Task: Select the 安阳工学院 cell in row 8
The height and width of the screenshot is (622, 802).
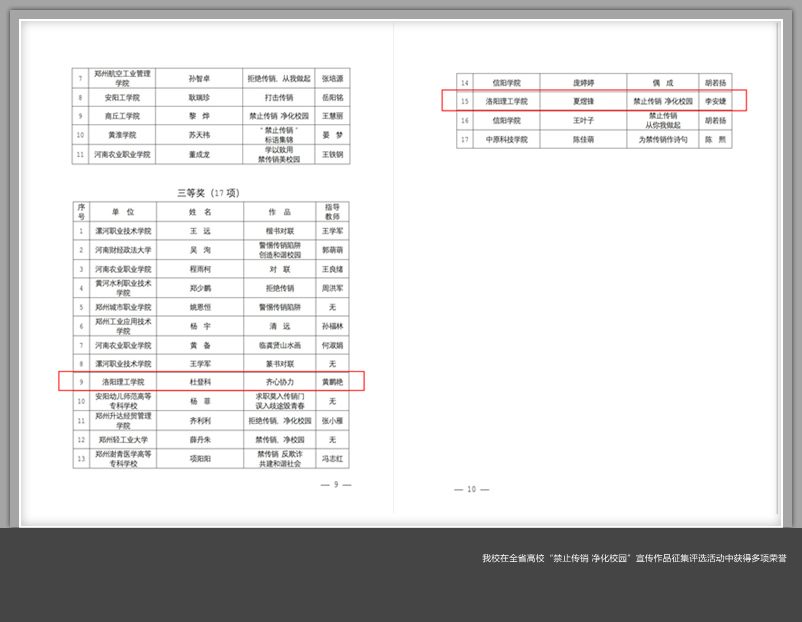Action: pos(122,98)
